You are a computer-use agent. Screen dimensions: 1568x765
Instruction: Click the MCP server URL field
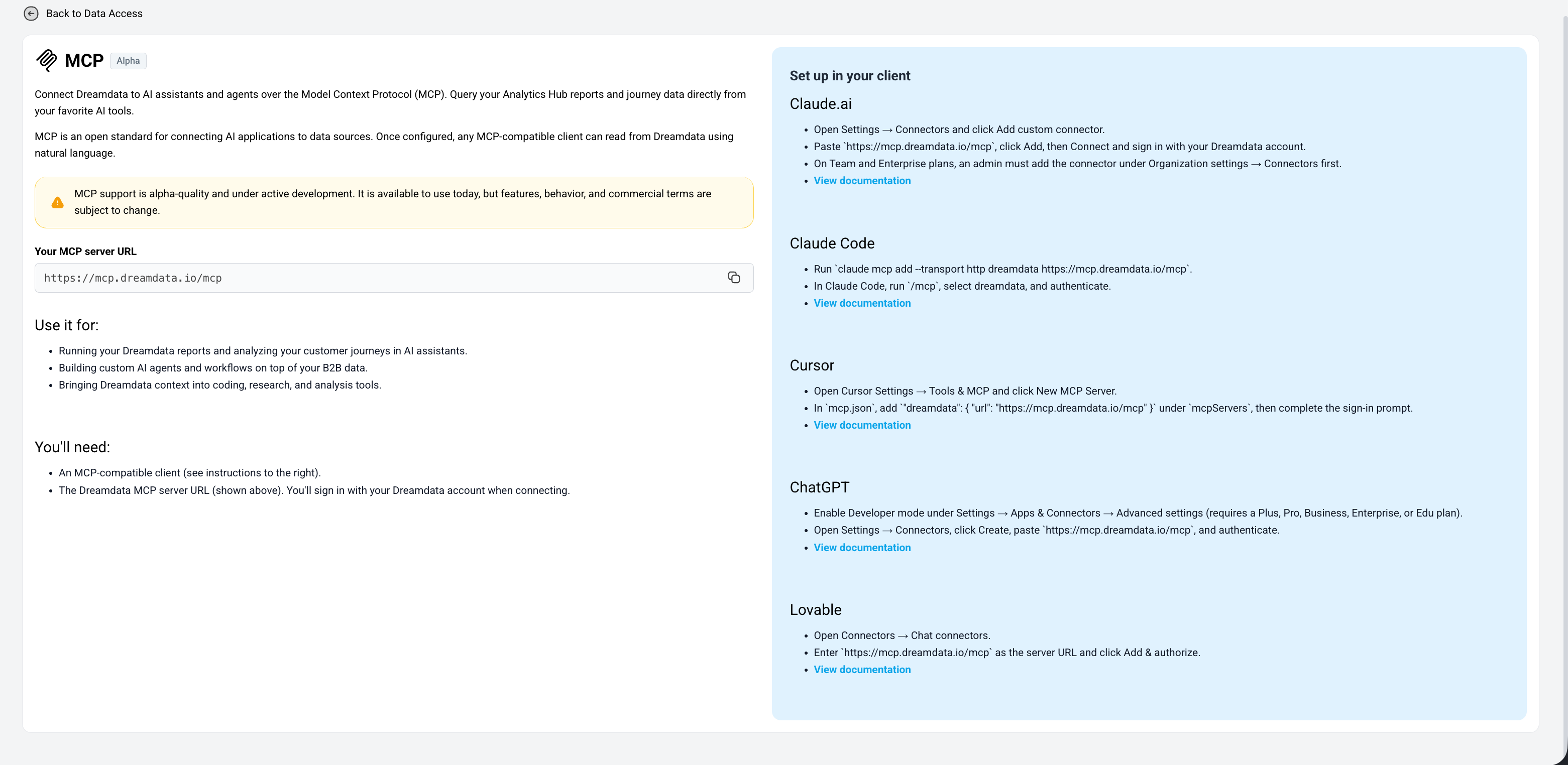pyautogui.click(x=394, y=278)
